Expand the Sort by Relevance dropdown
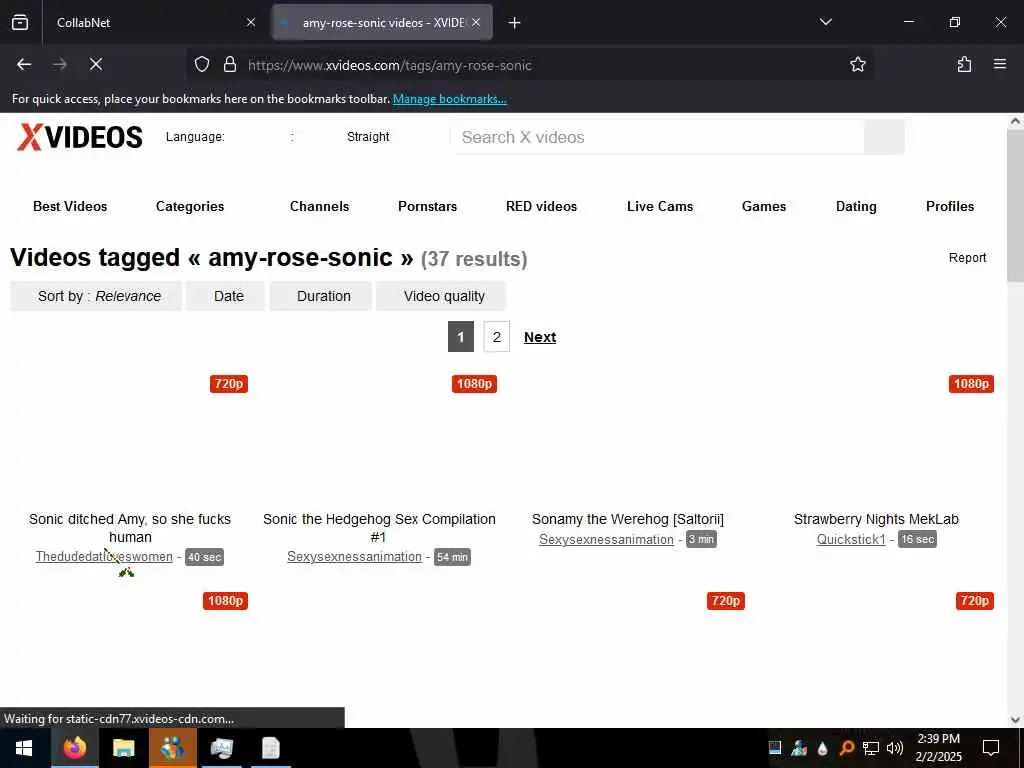1024x768 pixels. [x=96, y=296]
